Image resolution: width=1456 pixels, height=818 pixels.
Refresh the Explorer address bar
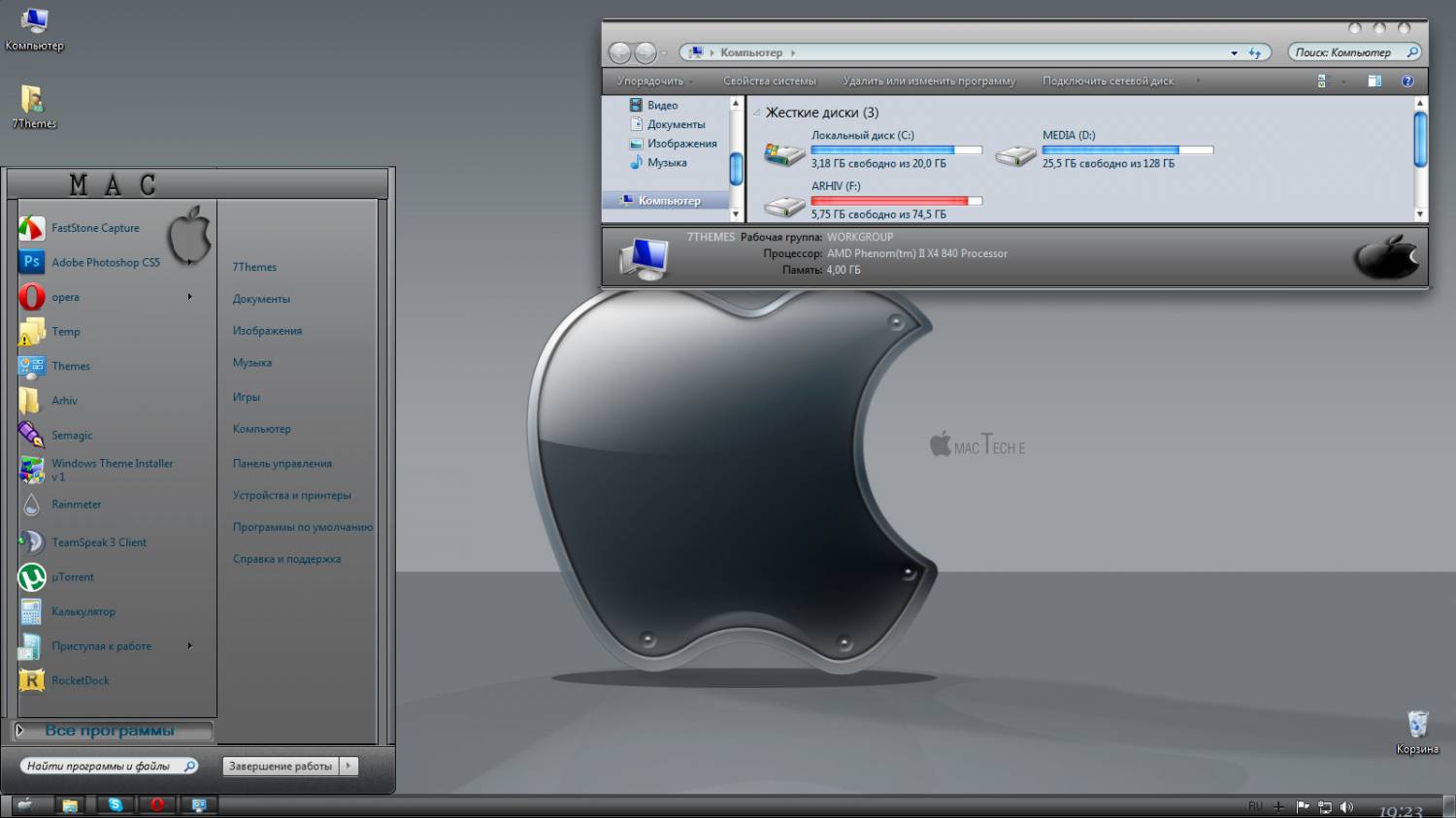(x=1255, y=52)
